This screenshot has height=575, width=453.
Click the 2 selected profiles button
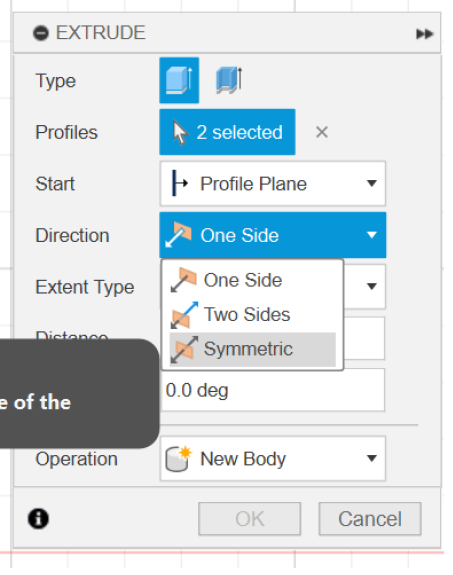click(x=227, y=132)
